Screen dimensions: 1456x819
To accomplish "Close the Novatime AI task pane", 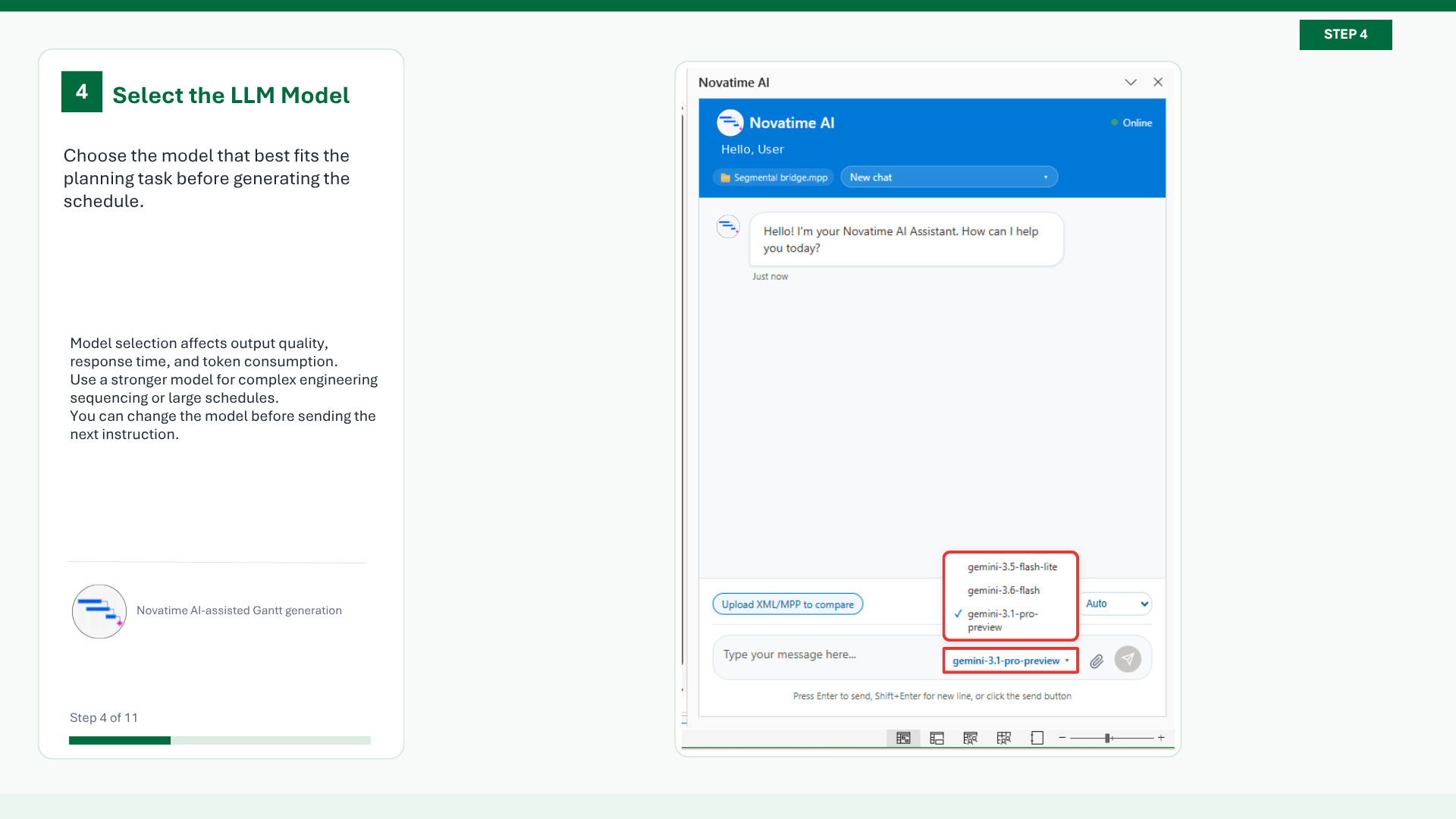I will coord(1158,82).
